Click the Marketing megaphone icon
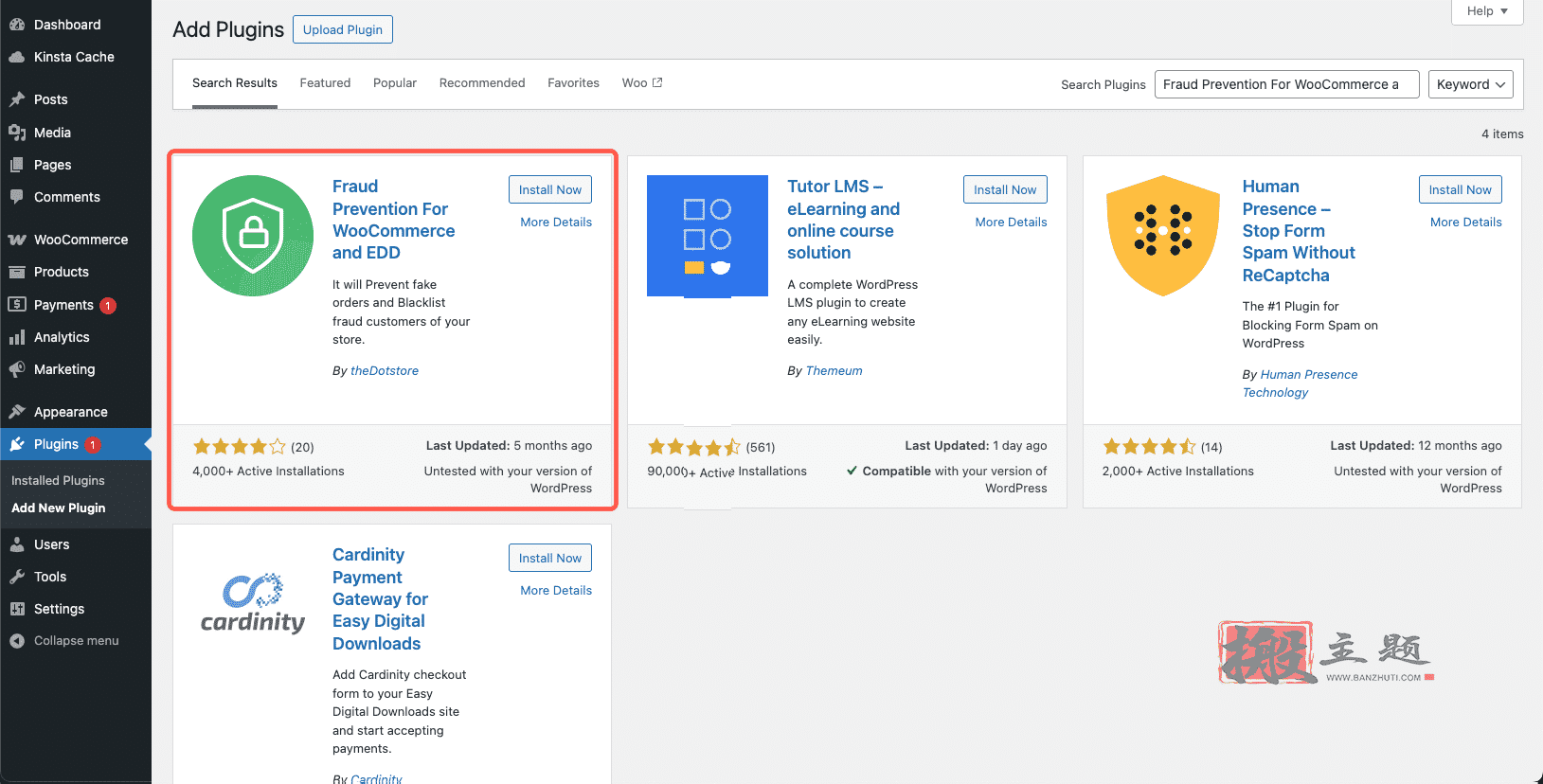Screen dimensions: 1543x784 17,369
